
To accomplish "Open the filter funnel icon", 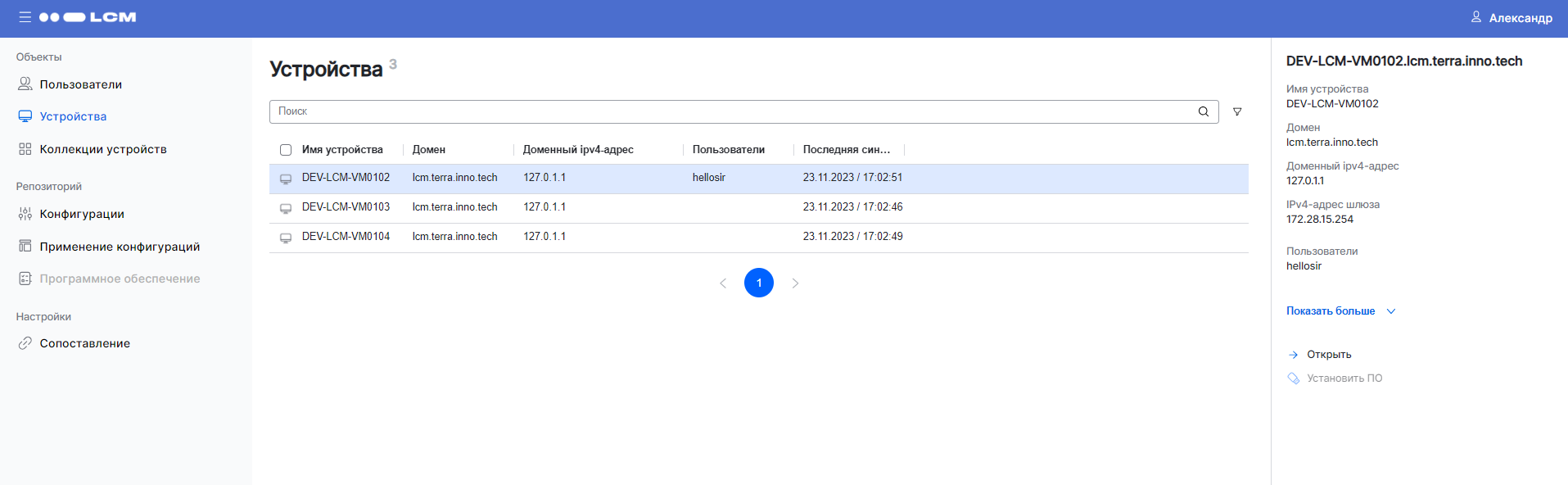I will click(1236, 111).
